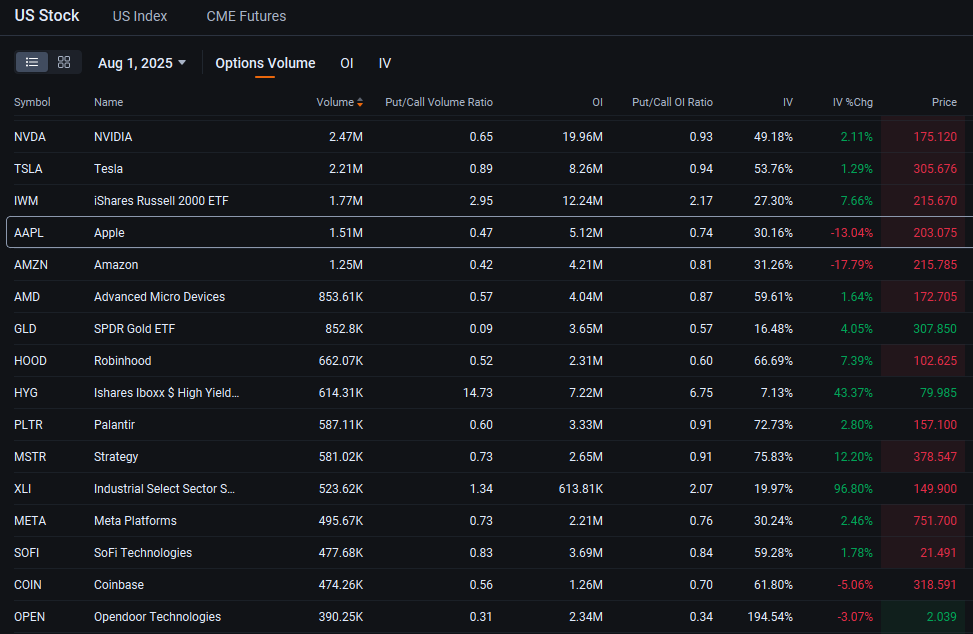The image size is (973, 634).
Task: Sort by Name column header
Action: pyautogui.click(x=109, y=102)
